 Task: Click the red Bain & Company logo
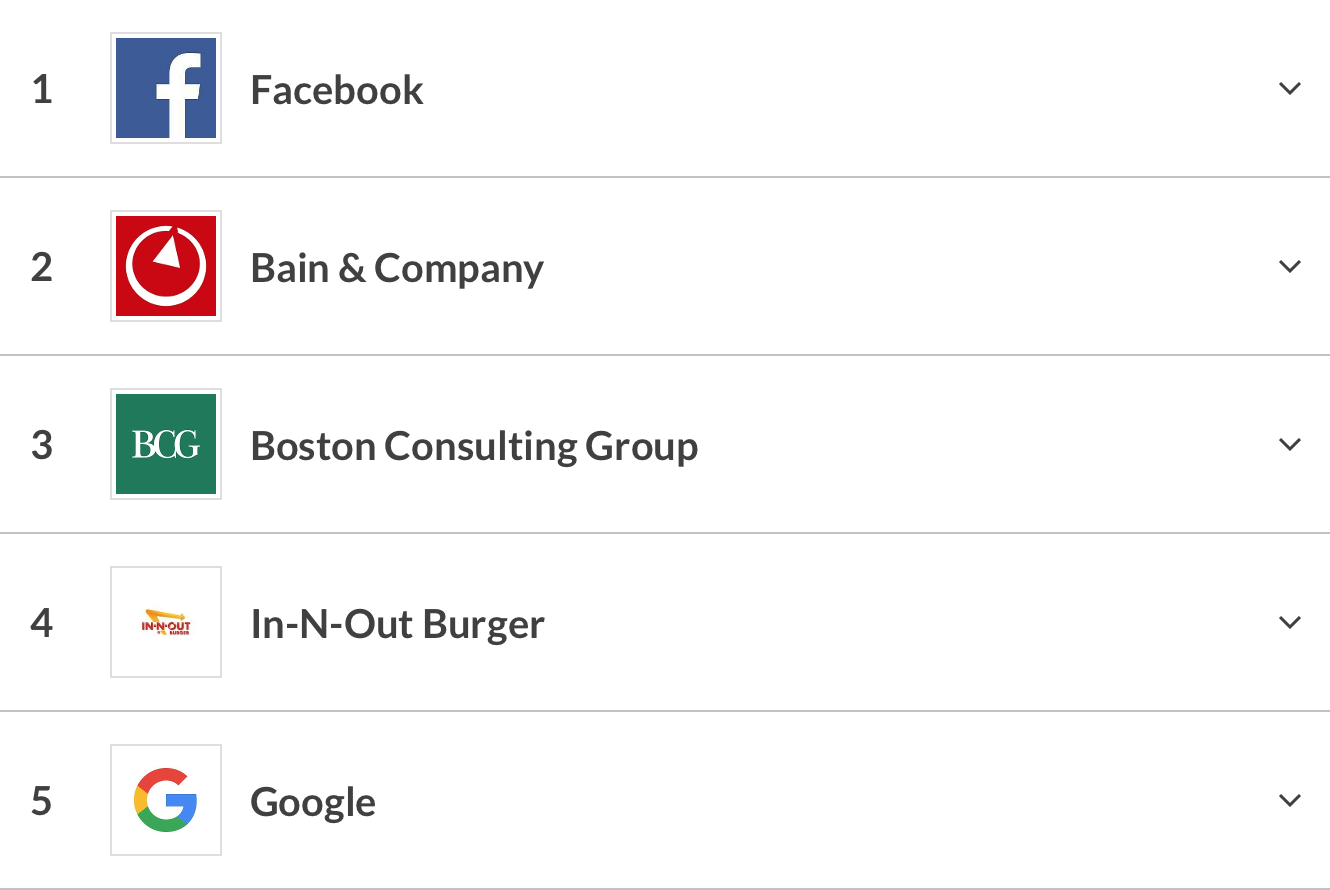pyautogui.click(x=166, y=266)
